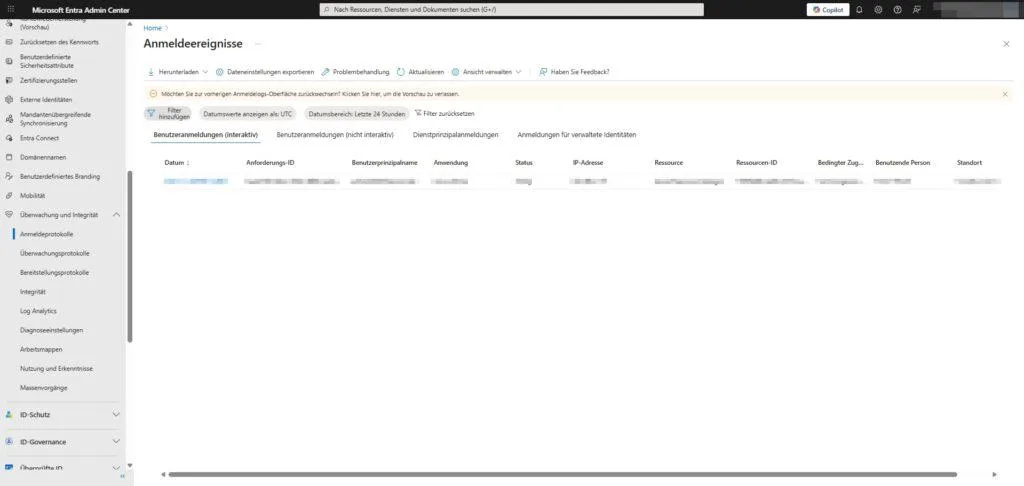
Task: Open the Ansicht verwalten dropdown
Action: click(487, 72)
